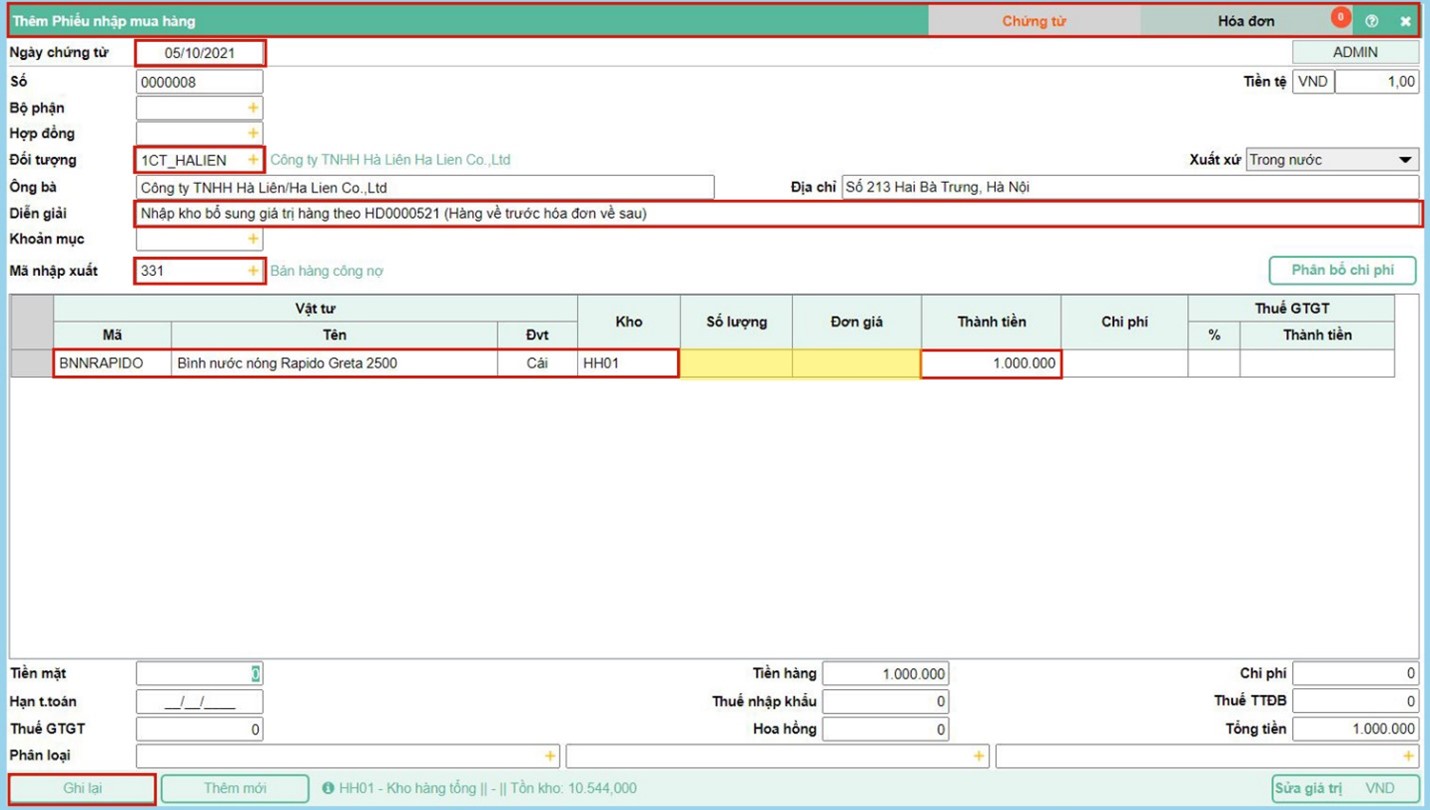Expand the Xuất xứ dropdown
Viewport: 1430px width, 810px height.
click(x=1404, y=160)
